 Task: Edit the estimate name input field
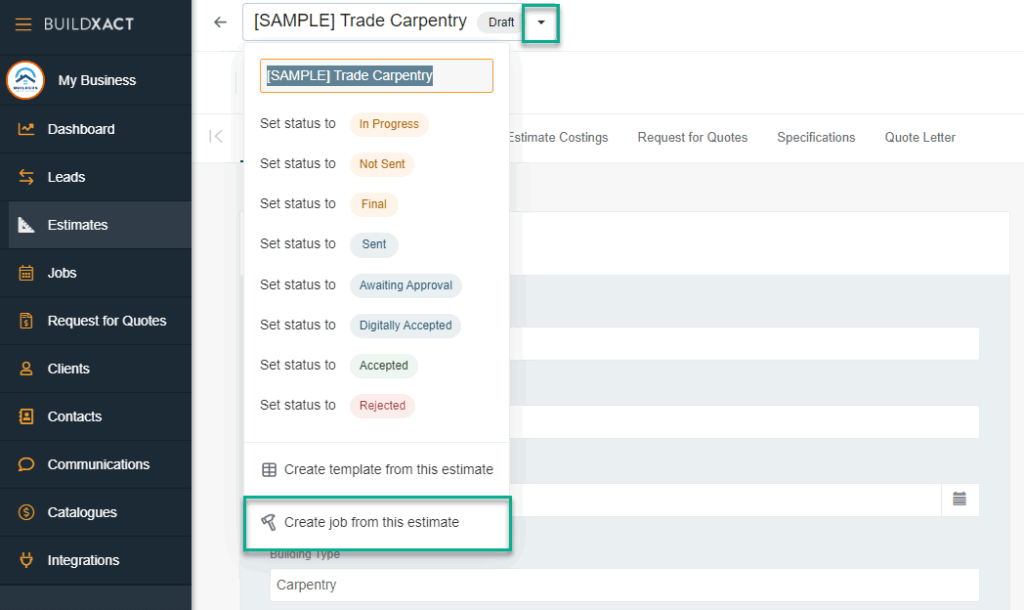376,75
